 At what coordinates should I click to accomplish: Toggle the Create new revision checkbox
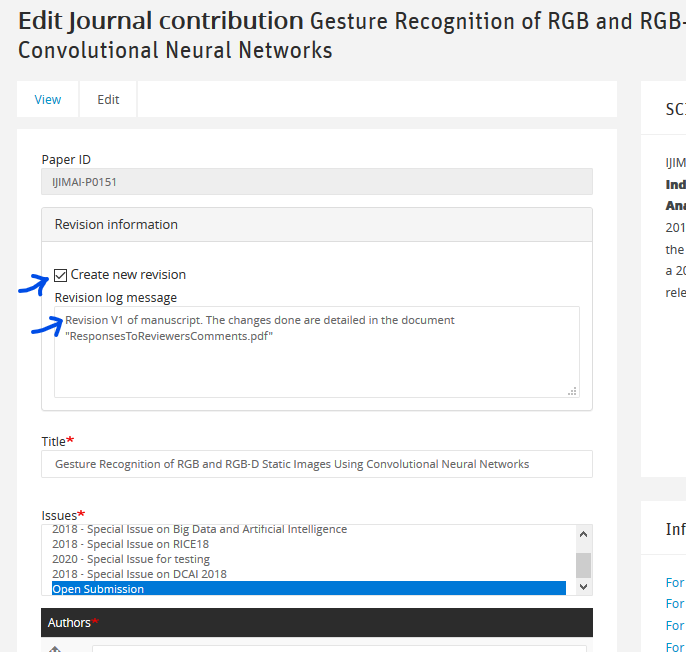point(60,275)
